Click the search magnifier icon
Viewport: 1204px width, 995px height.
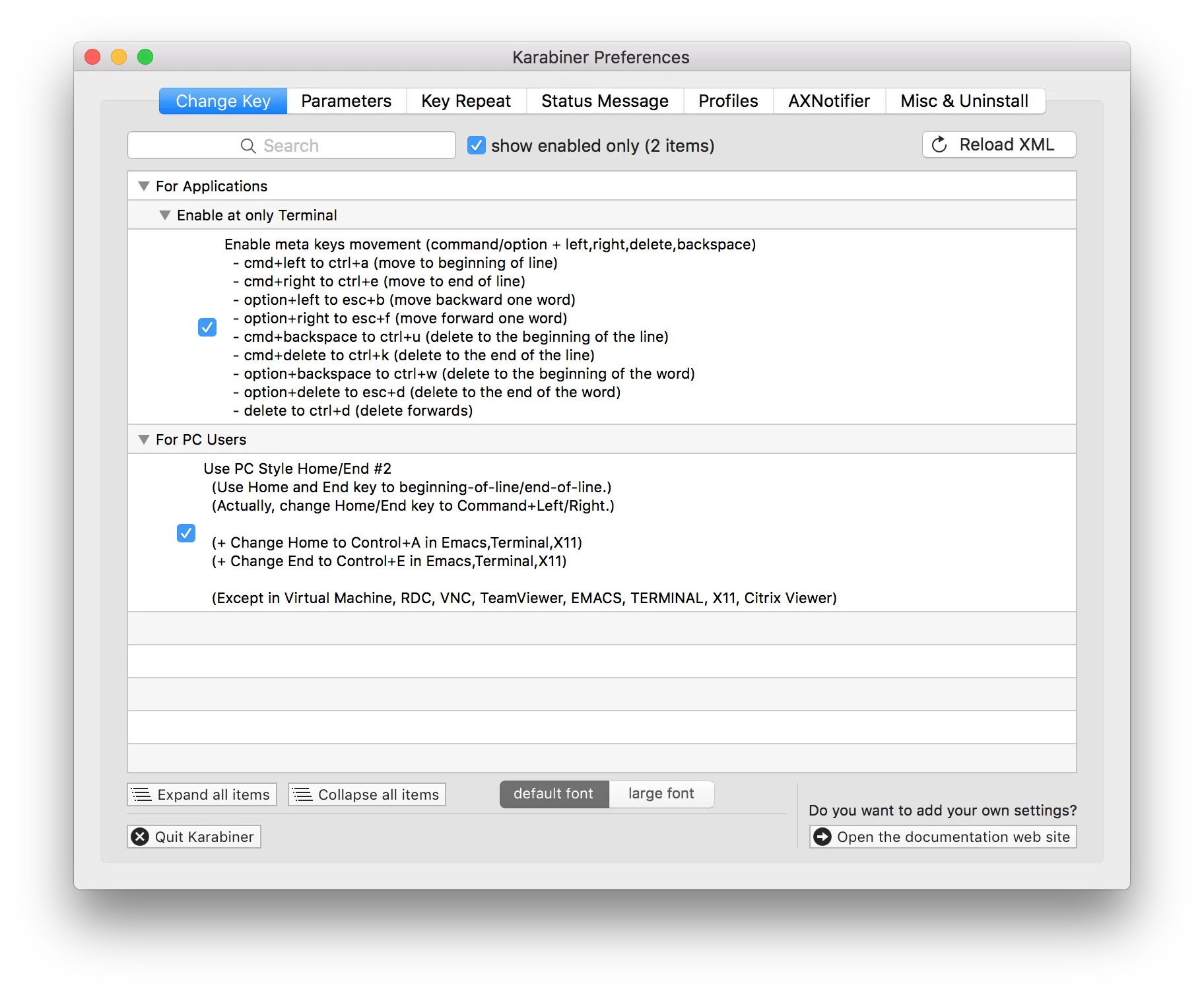coord(248,146)
